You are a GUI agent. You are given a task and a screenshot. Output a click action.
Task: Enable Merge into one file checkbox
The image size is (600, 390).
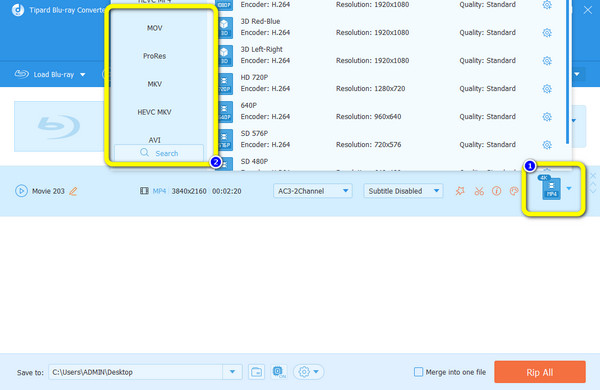click(x=419, y=372)
